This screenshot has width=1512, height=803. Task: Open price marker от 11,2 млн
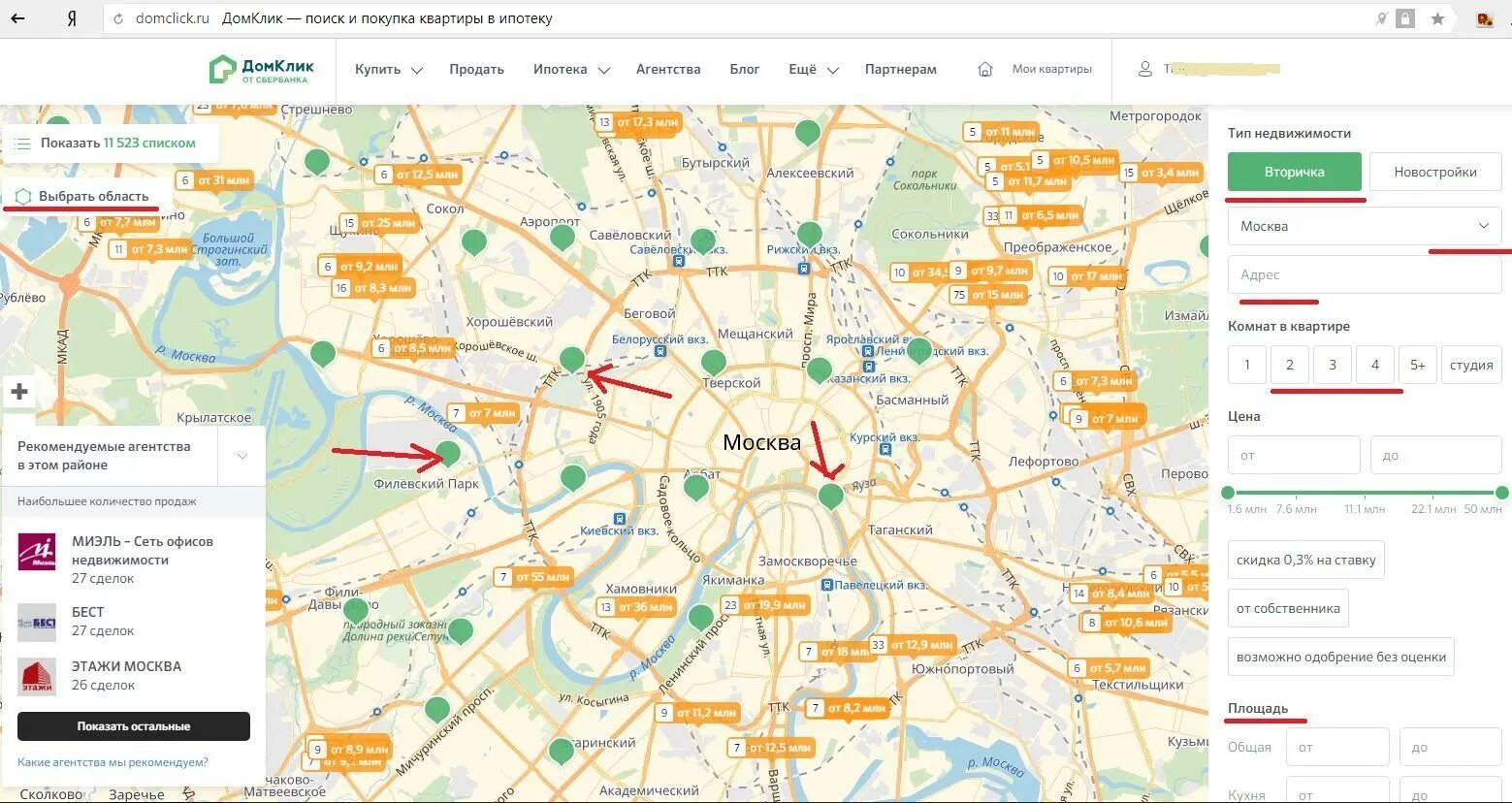(698, 713)
